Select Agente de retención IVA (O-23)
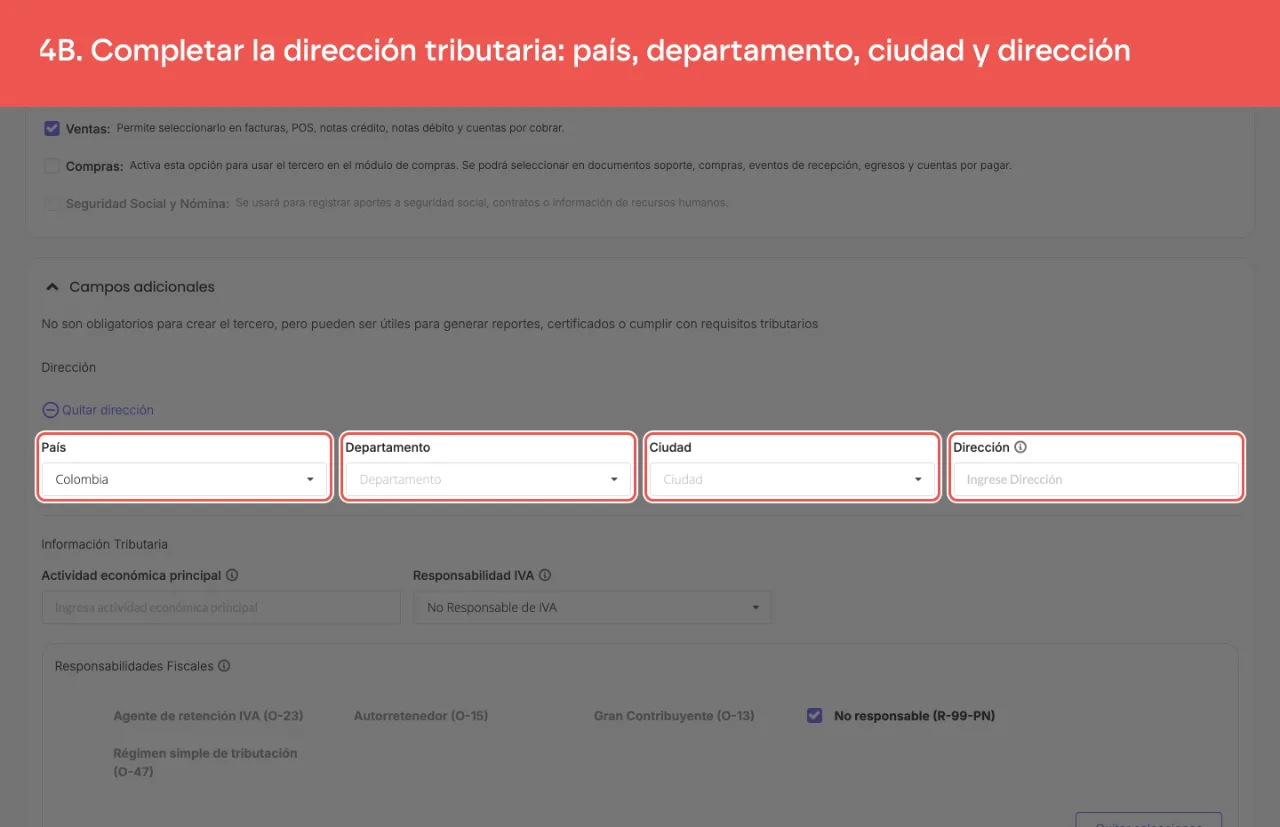The image size is (1280, 827). pos(208,716)
